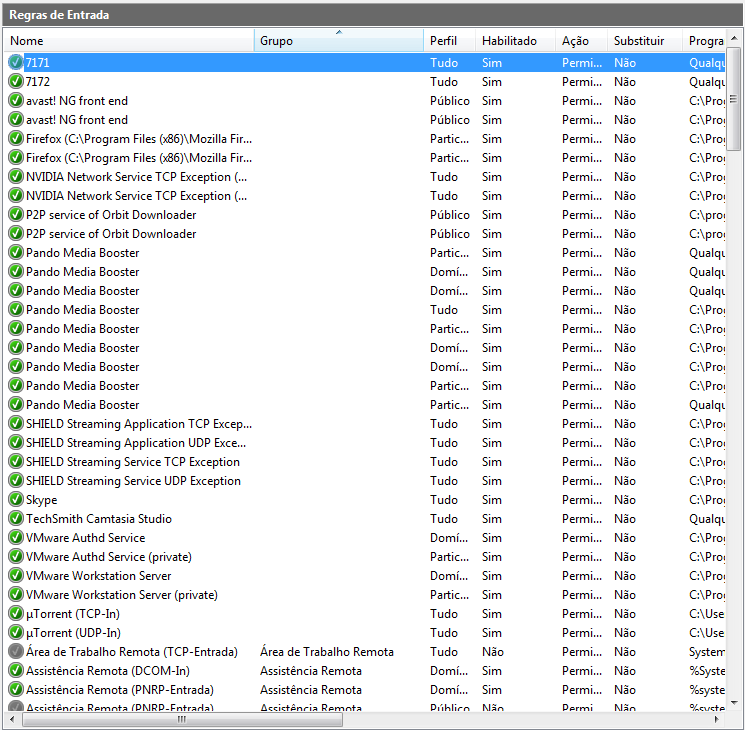Click the icon next to VMware Authd Service (private)
The image size is (745, 730).
[16, 557]
